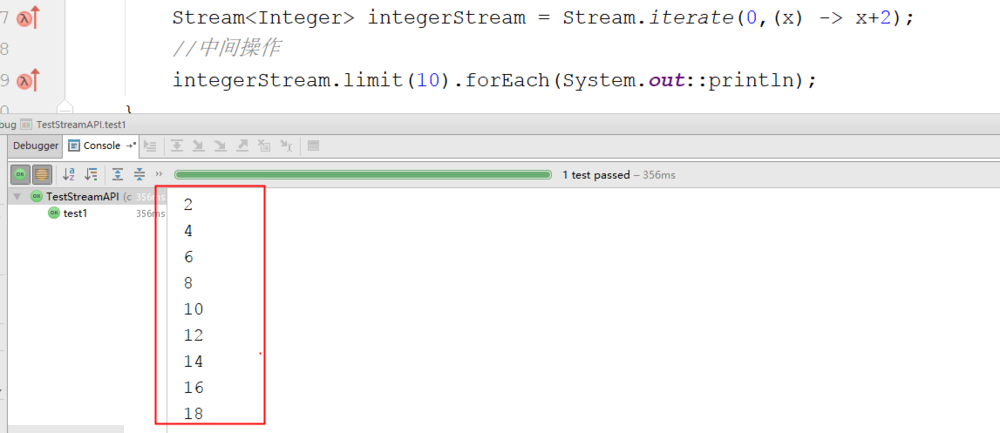The image size is (1000, 433).
Task: Collapse the code block fold marker
Action: click(65, 108)
